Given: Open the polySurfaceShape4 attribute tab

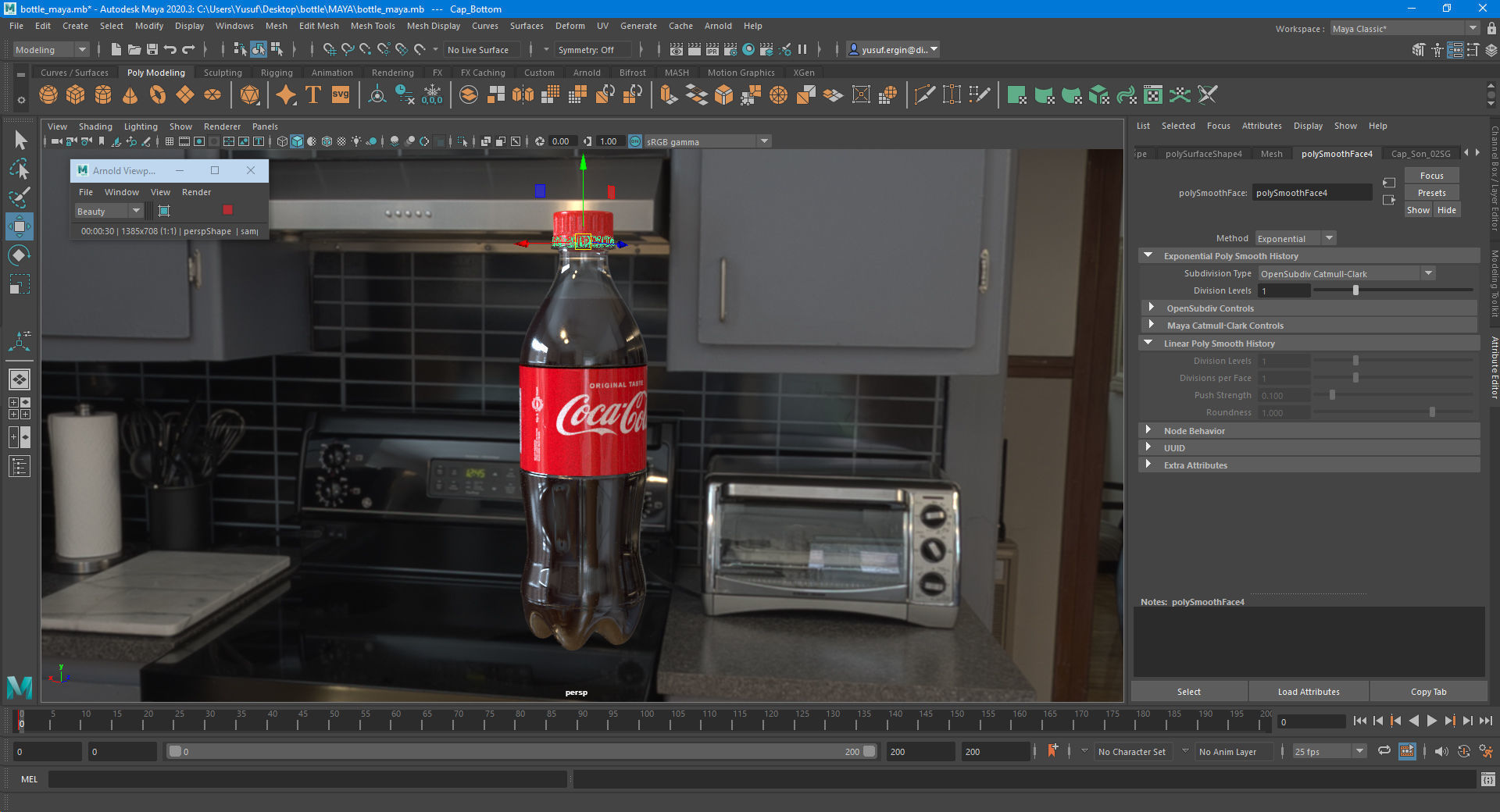Looking at the screenshot, I should (x=1203, y=154).
